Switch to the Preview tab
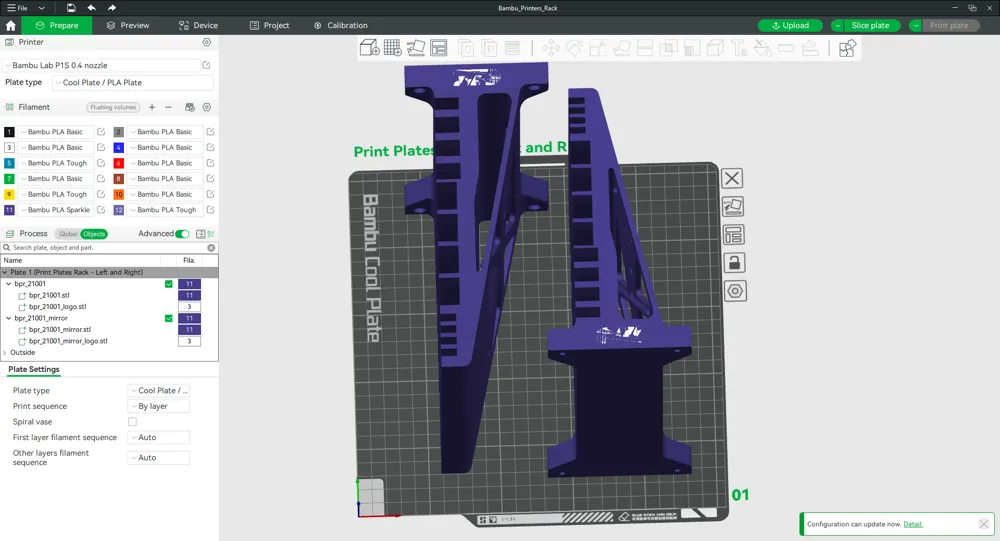 tap(128, 25)
